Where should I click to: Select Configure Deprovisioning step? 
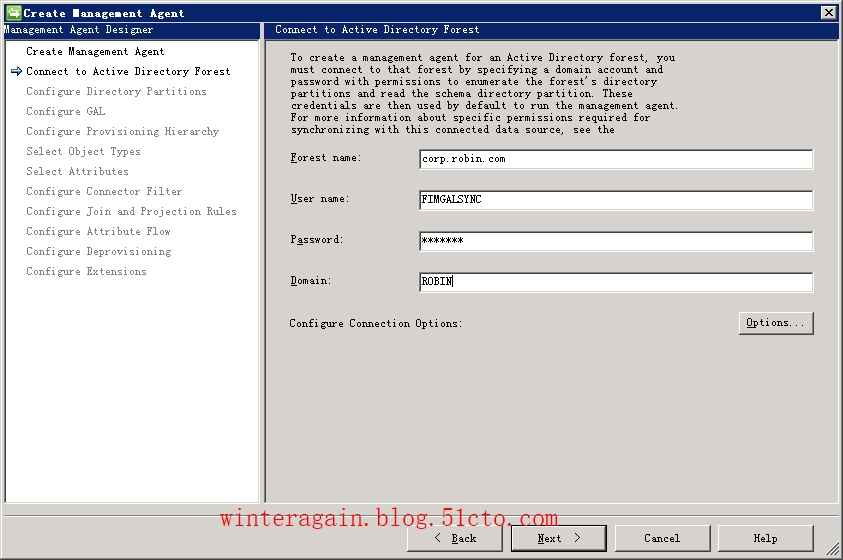click(x=99, y=252)
